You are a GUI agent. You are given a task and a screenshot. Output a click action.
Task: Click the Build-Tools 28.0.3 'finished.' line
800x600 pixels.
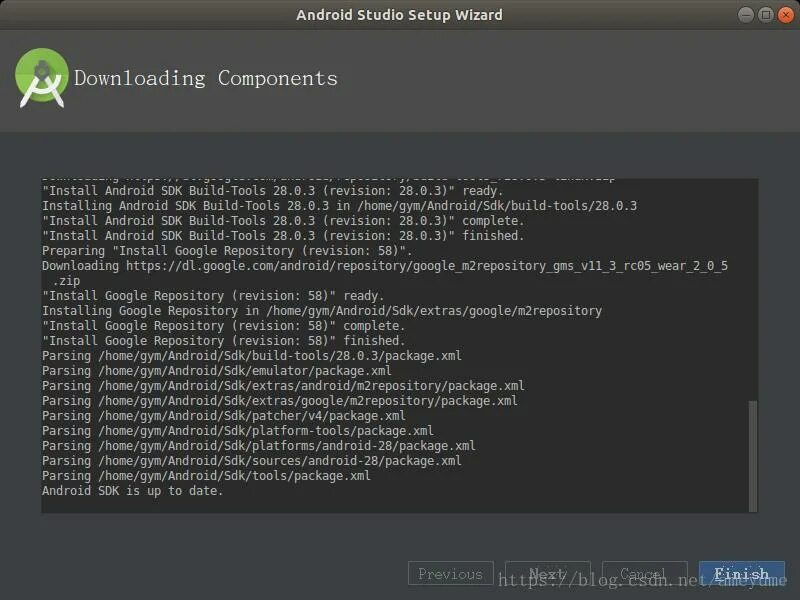(x=283, y=236)
